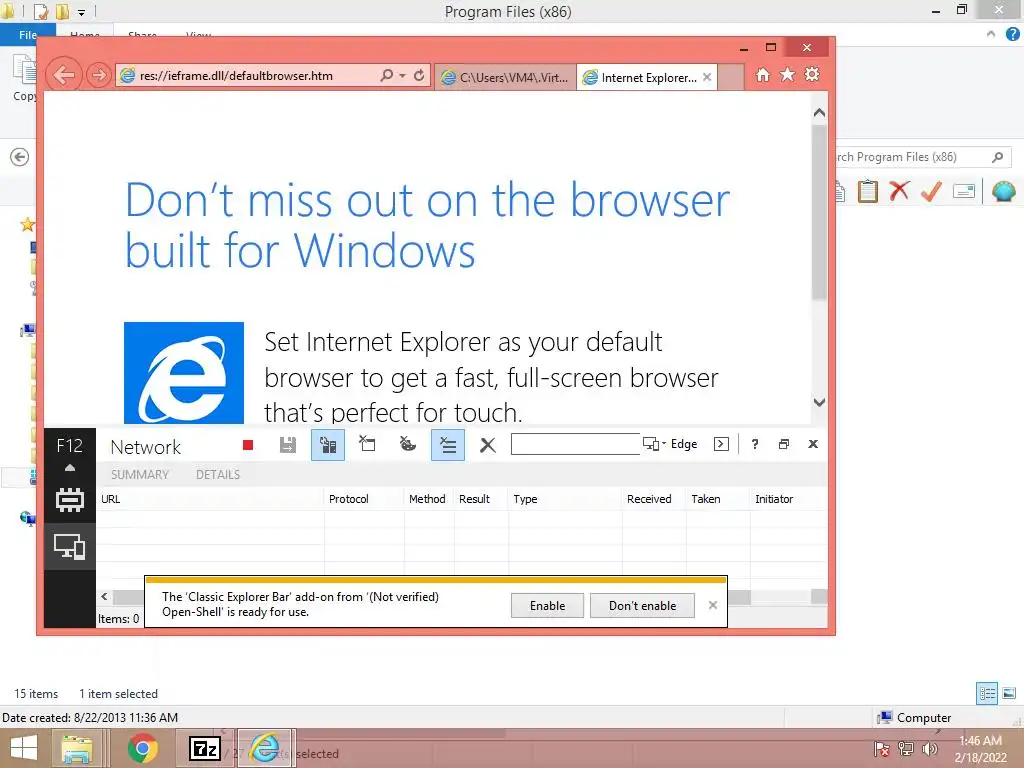Open Quick Access Toolbar customize dropdown

(82, 12)
